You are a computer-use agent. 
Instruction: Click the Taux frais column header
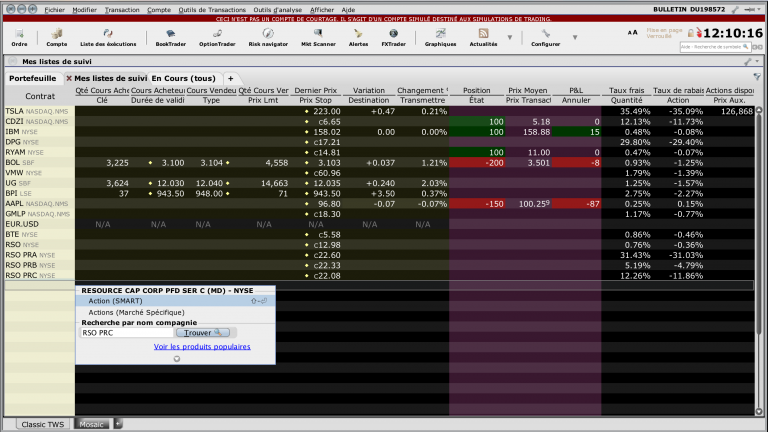[626, 91]
